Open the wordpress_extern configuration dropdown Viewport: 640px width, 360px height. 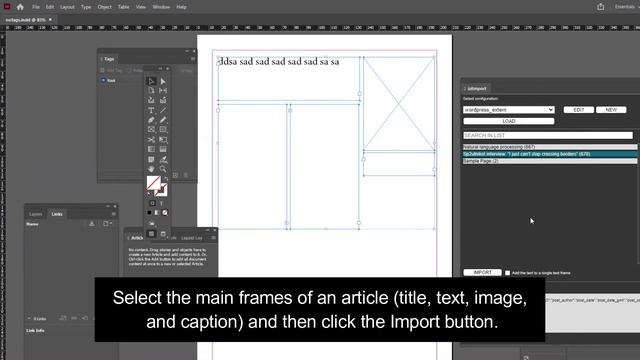[509, 110]
